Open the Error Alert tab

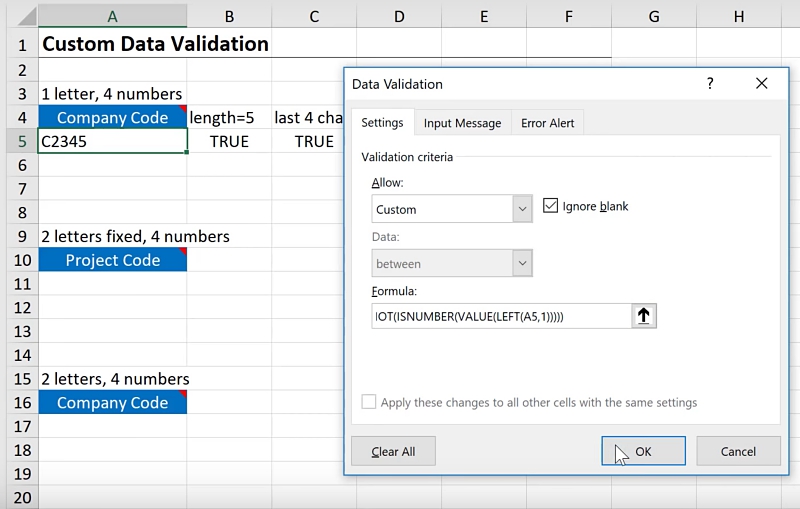coord(547,123)
